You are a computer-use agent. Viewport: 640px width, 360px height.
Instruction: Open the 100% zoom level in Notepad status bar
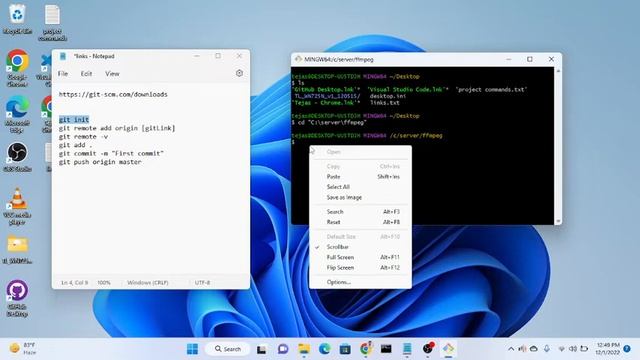(104, 282)
